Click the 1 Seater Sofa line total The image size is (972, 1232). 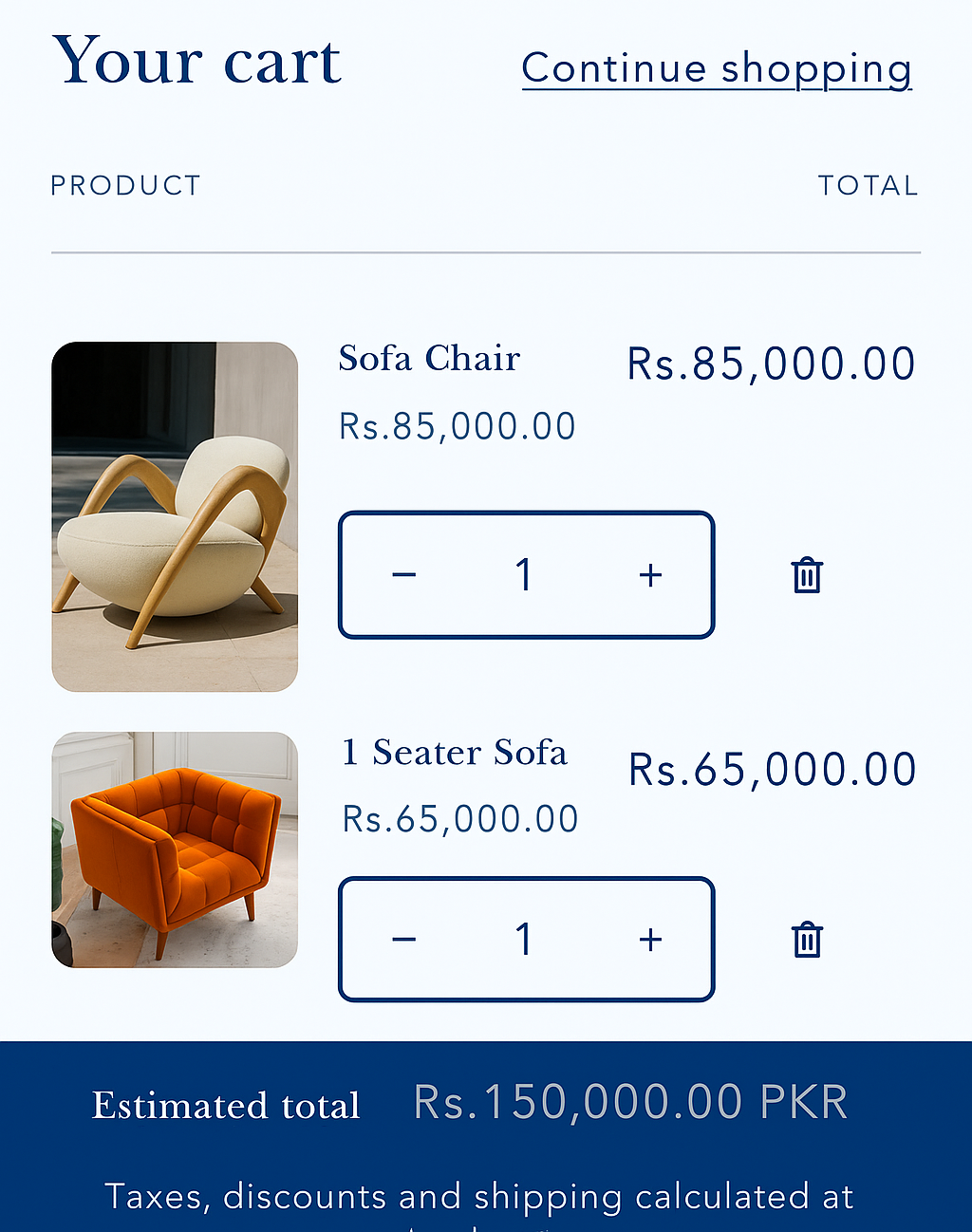pyautogui.click(x=772, y=770)
